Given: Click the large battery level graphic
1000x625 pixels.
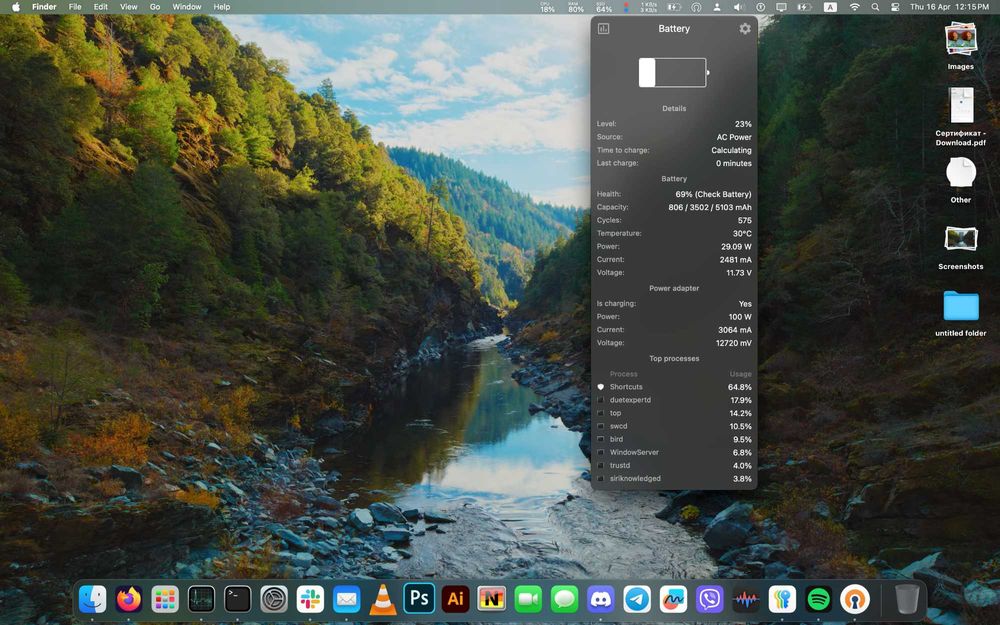Looking at the screenshot, I should pyautogui.click(x=674, y=72).
